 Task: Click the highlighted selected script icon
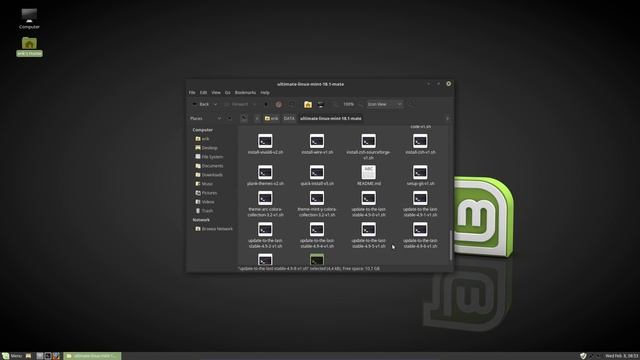(317, 259)
